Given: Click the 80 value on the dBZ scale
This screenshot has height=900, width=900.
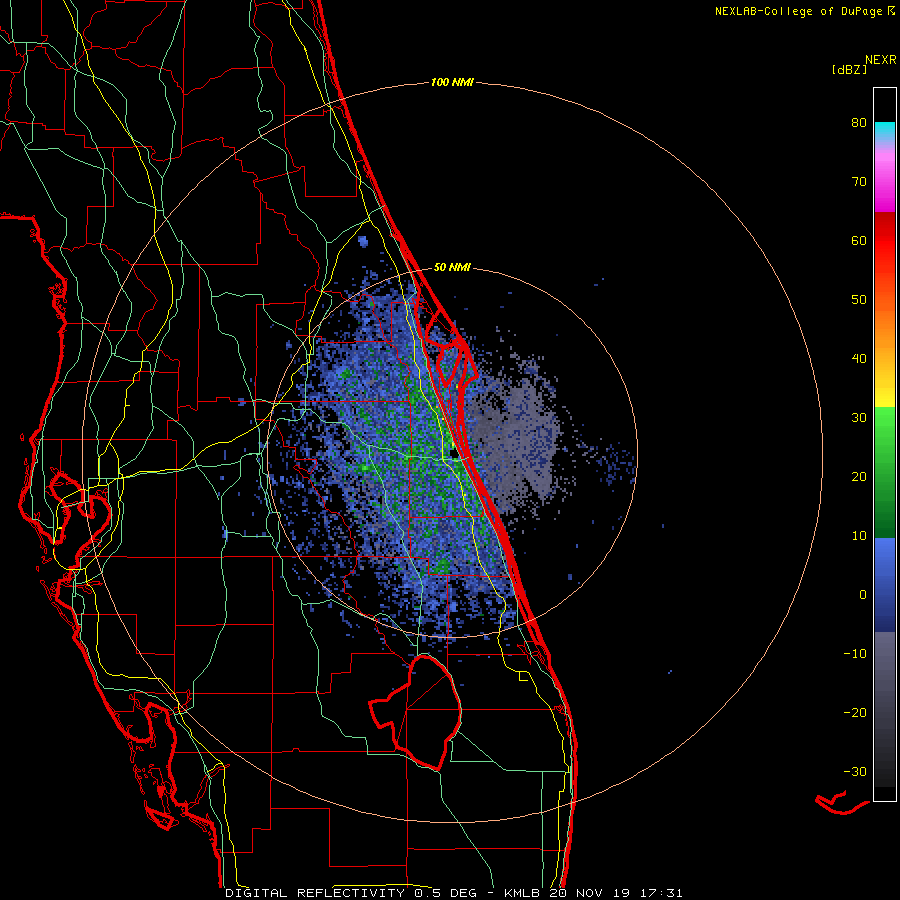Looking at the screenshot, I should 859,123.
